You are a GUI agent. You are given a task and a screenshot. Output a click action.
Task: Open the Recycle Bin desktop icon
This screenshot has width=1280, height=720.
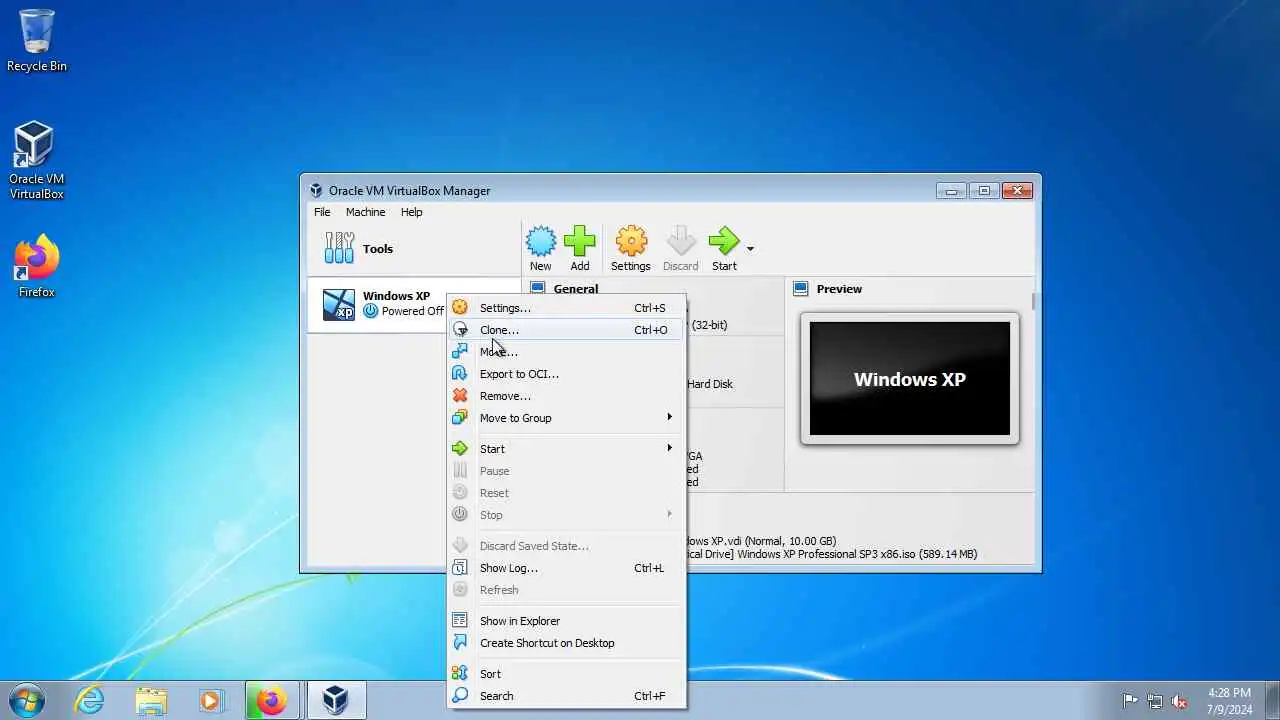click(37, 41)
